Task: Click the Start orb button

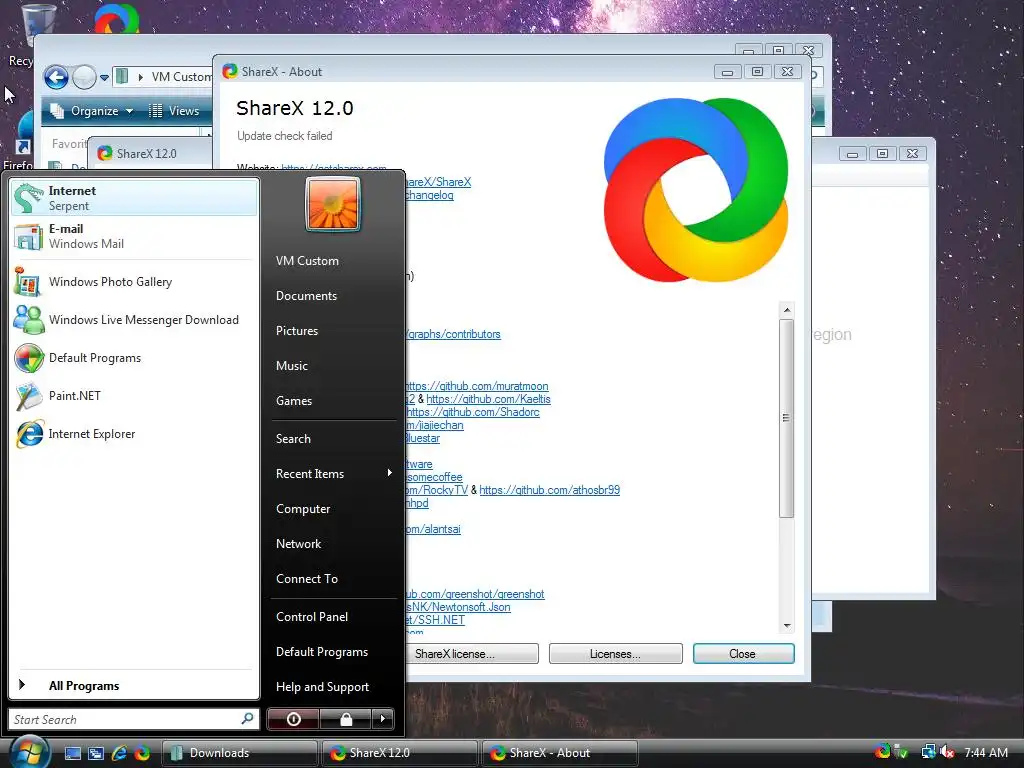Action: (x=29, y=752)
